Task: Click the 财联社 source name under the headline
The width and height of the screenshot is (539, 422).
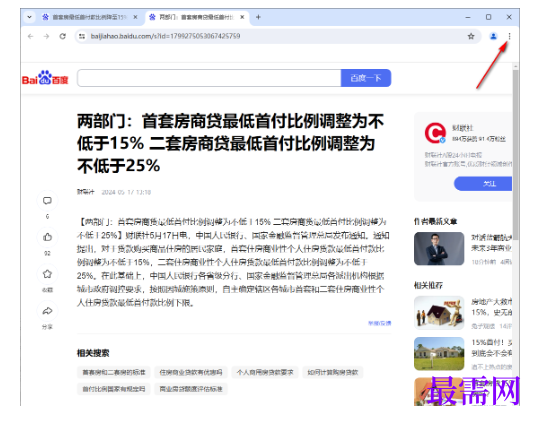Action: click(85, 192)
